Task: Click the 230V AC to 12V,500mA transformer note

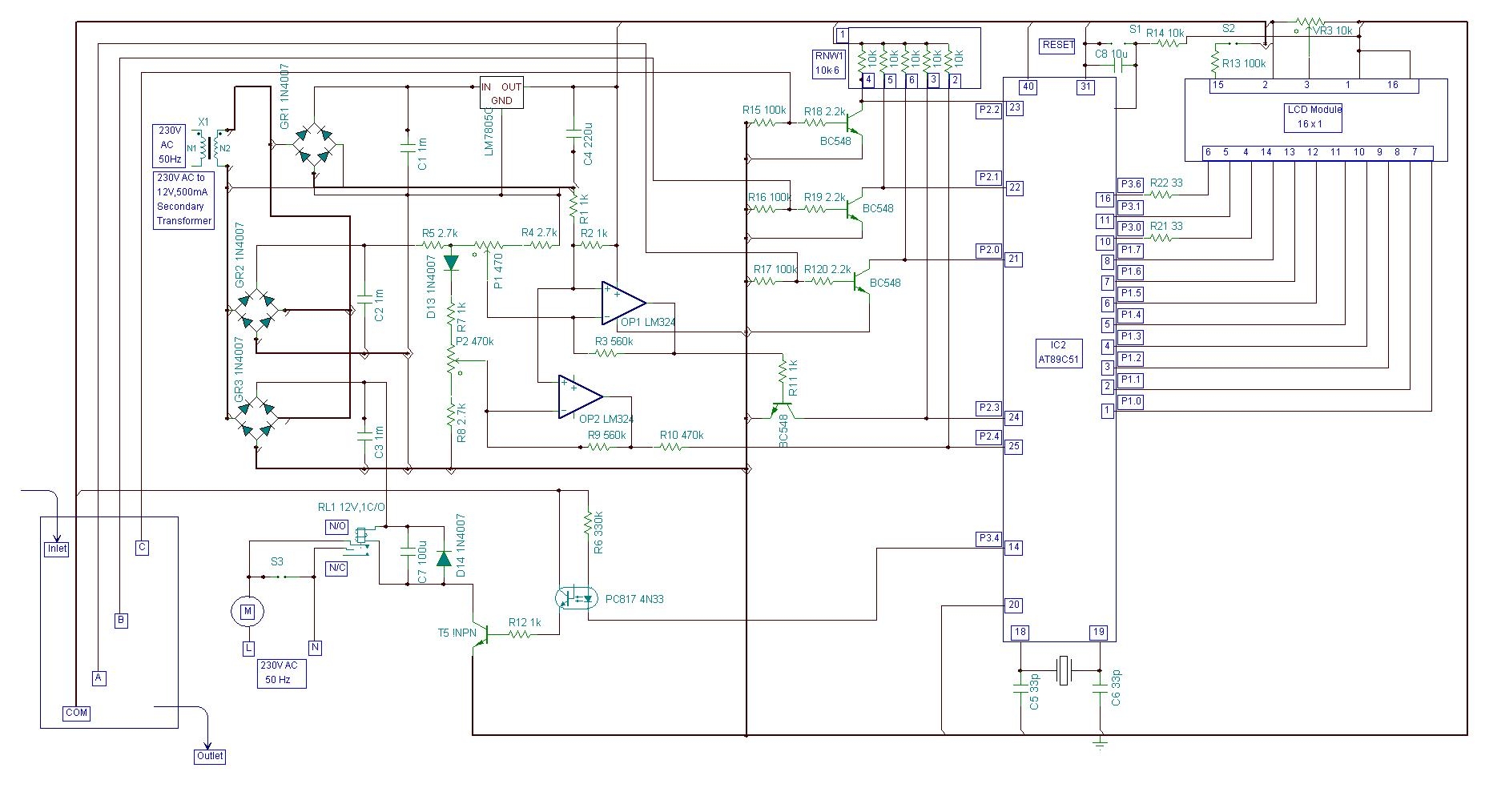Action: tap(184, 199)
